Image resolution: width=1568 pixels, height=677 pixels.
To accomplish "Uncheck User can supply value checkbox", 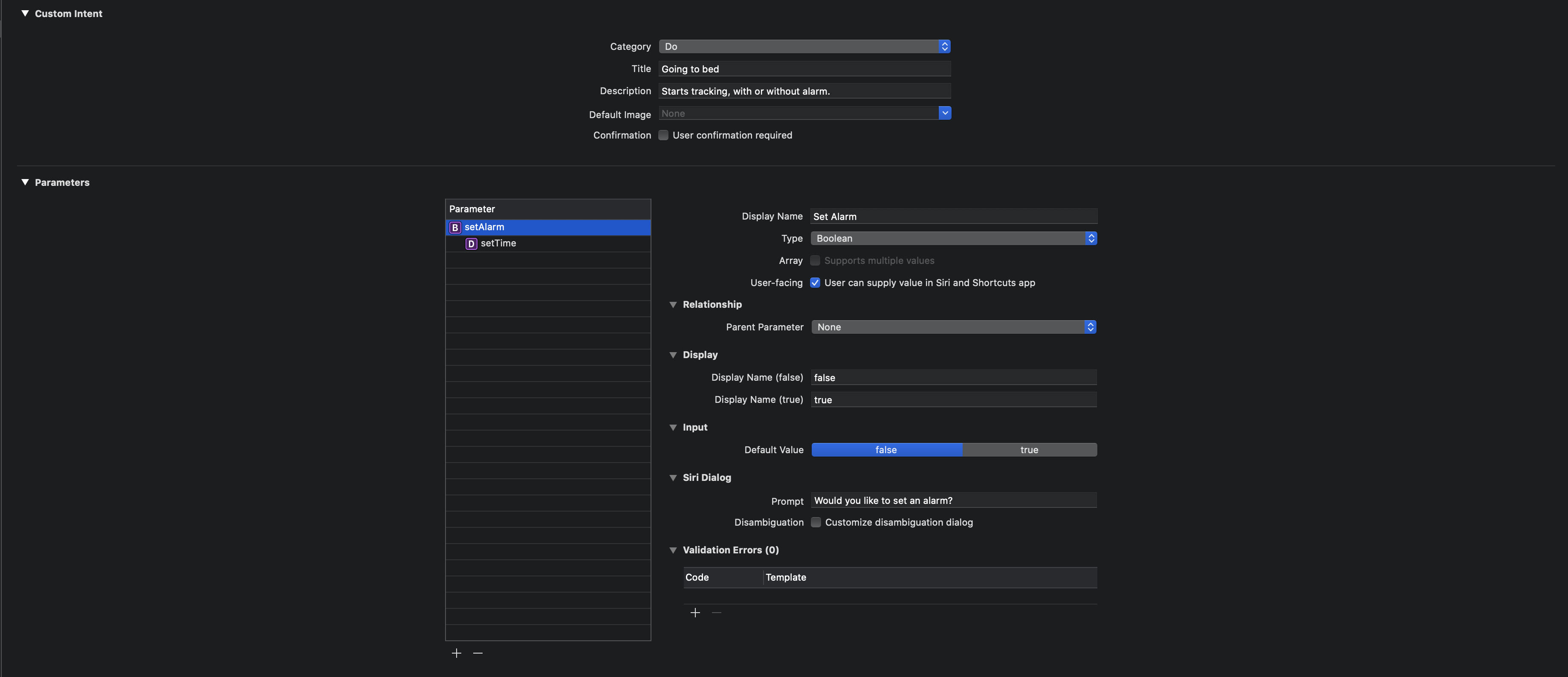I will [x=815, y=283].
